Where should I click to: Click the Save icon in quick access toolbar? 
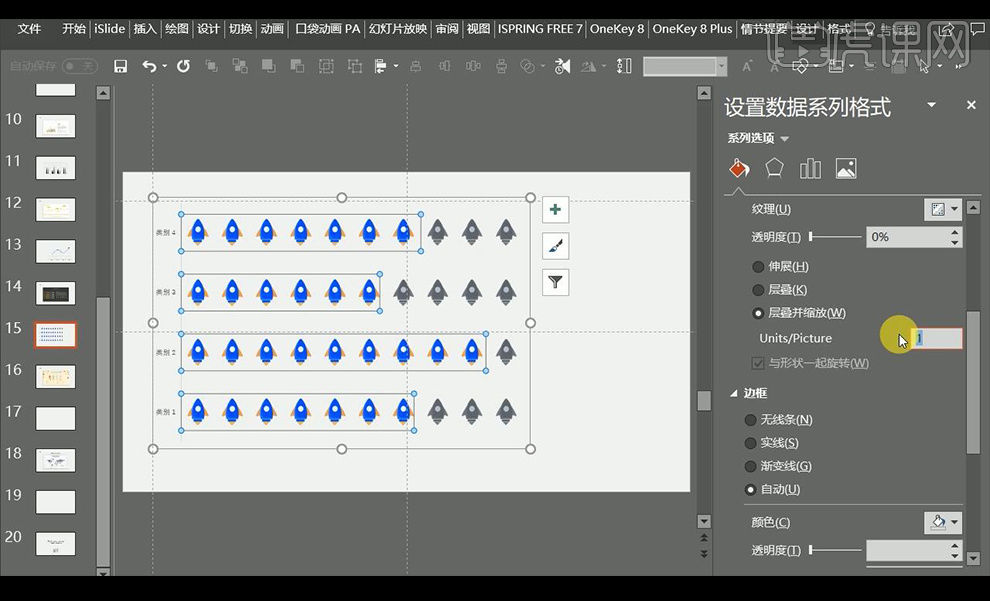click(121, 66)
